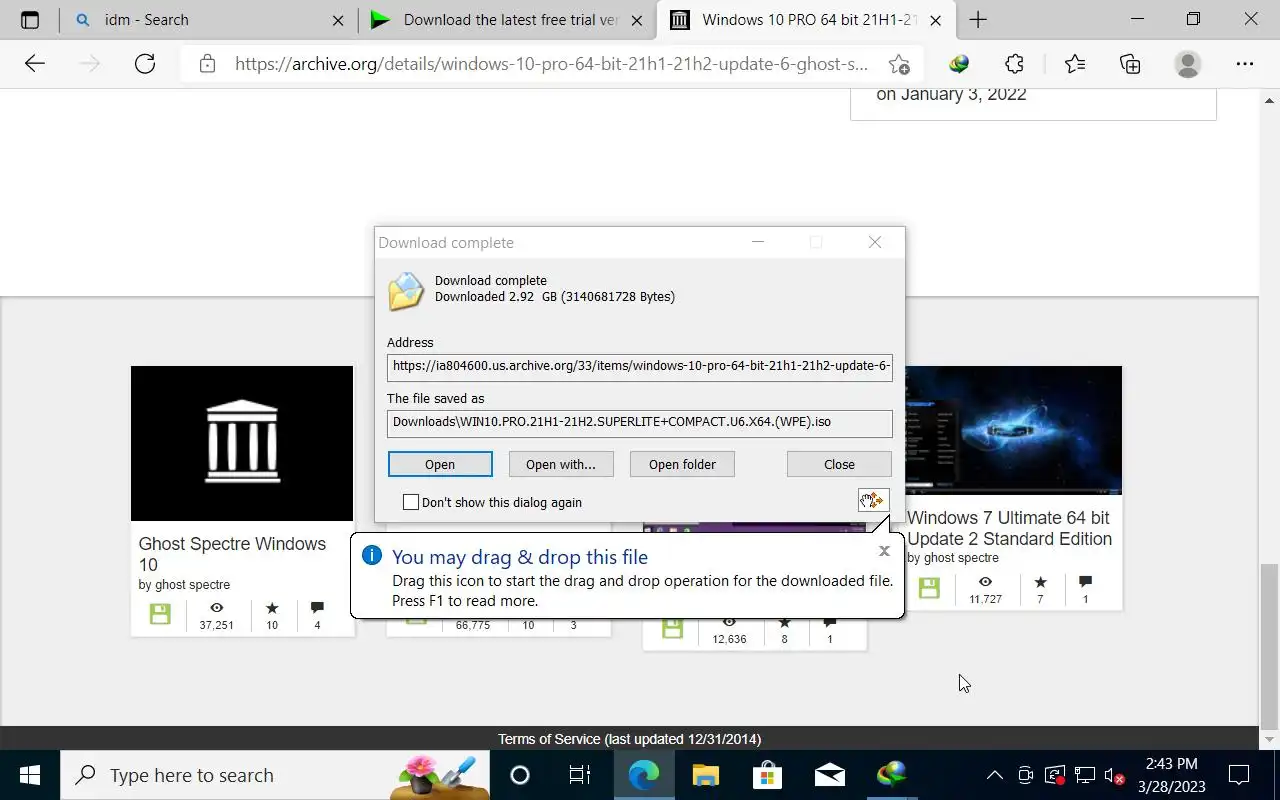Click the network tray icon
The image size is (1280, 800).
click(x=1085, y=775)
